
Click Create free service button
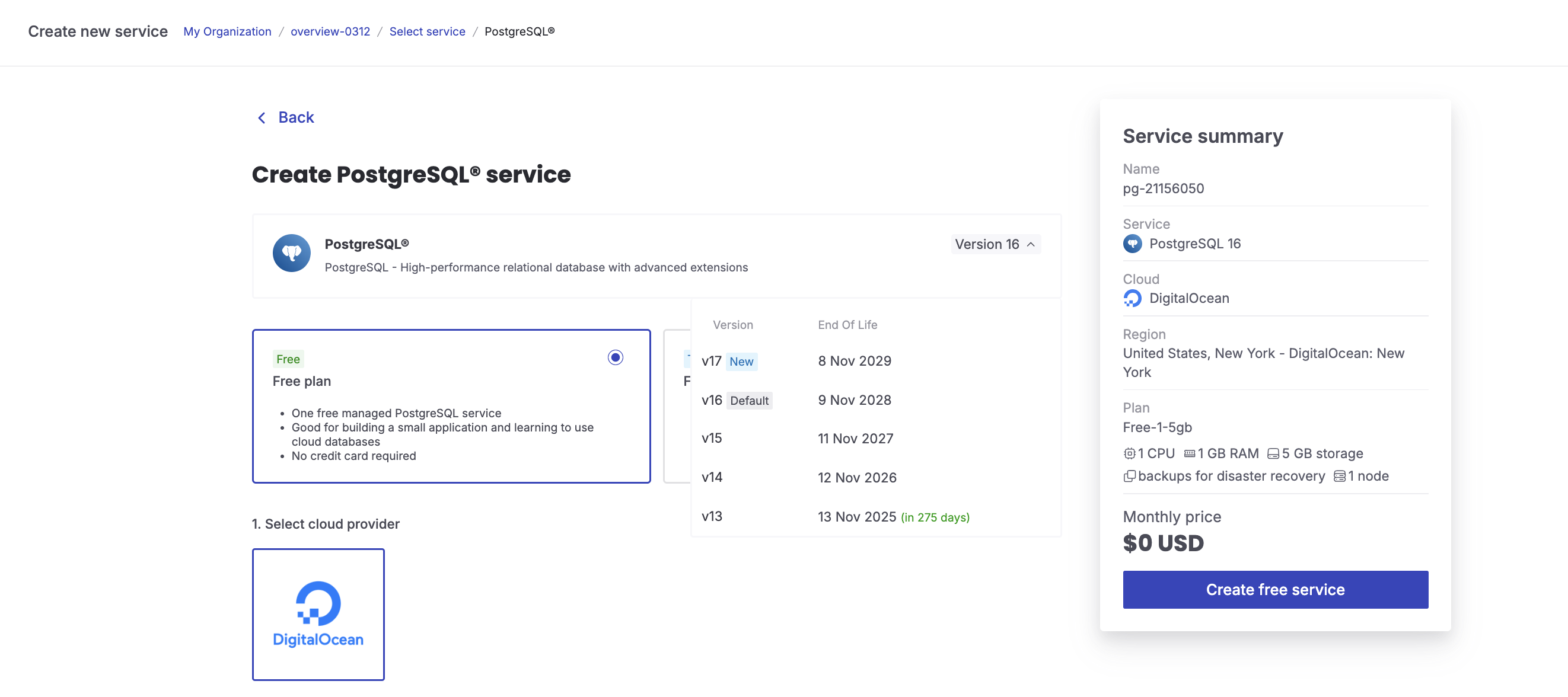(1275, 589)
